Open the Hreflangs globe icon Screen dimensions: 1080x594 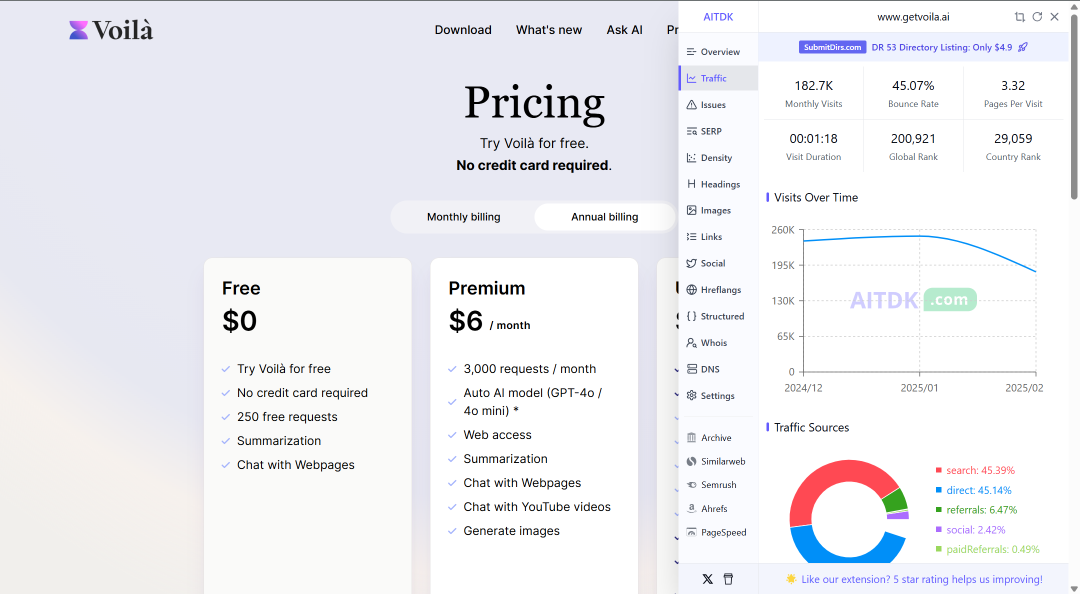pyautogui.click(x=692, y=289)
